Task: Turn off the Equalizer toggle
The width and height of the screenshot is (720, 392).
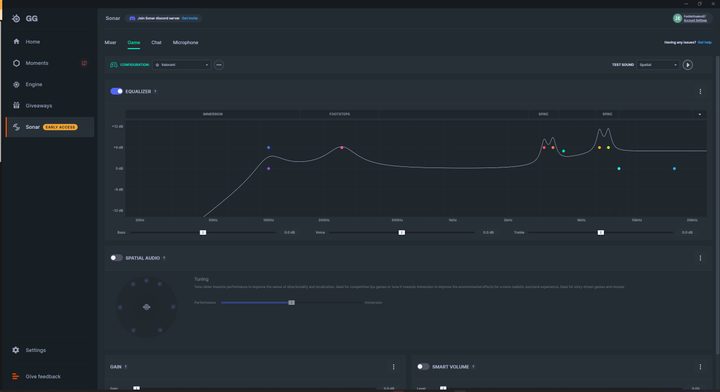Action: coord(116,91)
